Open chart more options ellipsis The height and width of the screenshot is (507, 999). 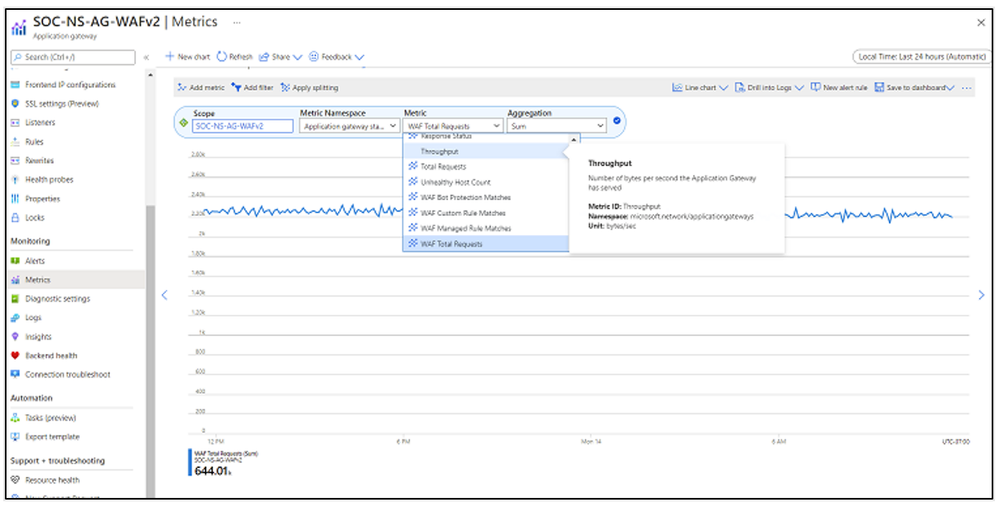pos(967,88)
